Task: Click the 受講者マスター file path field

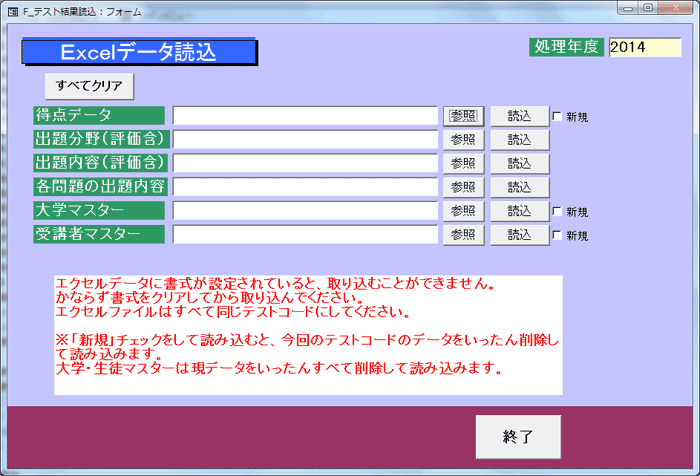Action: pyautogui.click(x=305, y=235)
